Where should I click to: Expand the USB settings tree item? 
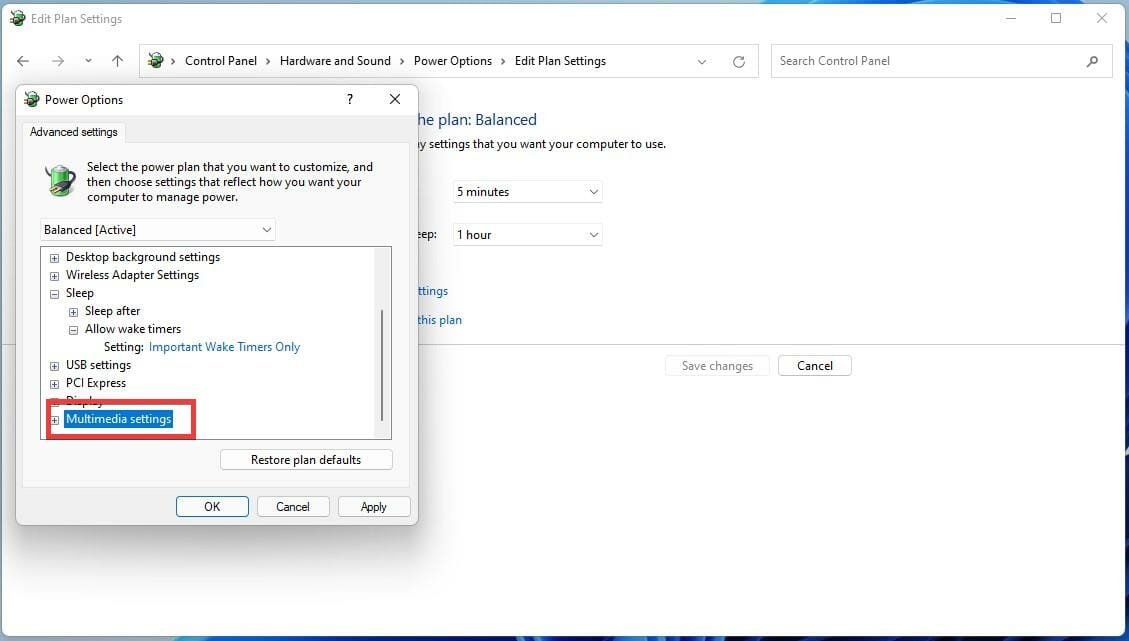[54, 365]
